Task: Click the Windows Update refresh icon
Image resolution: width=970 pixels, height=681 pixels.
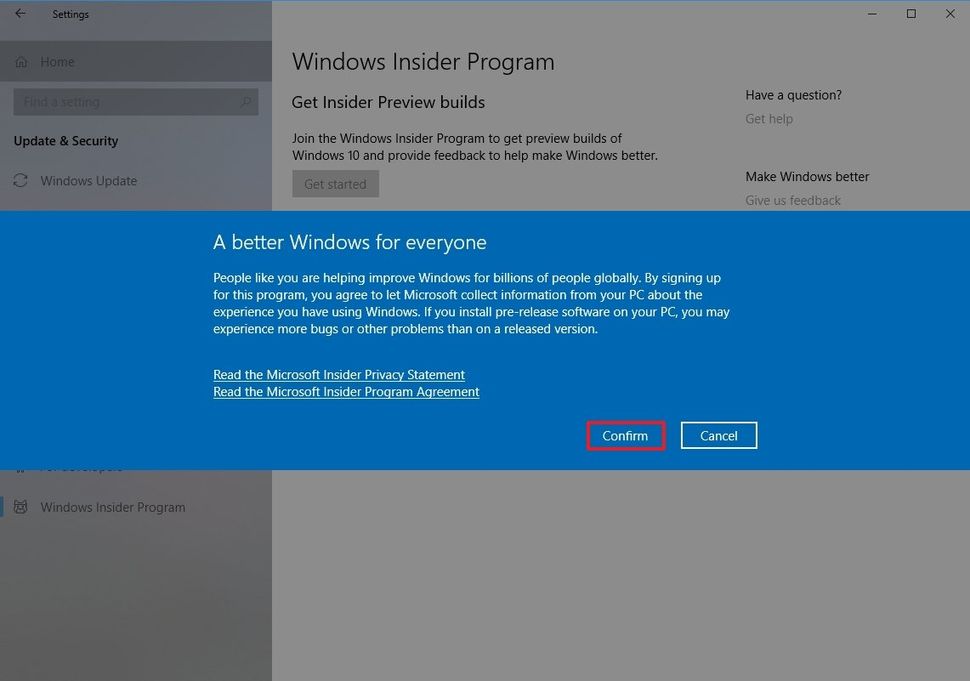Action: pos(21,181)
